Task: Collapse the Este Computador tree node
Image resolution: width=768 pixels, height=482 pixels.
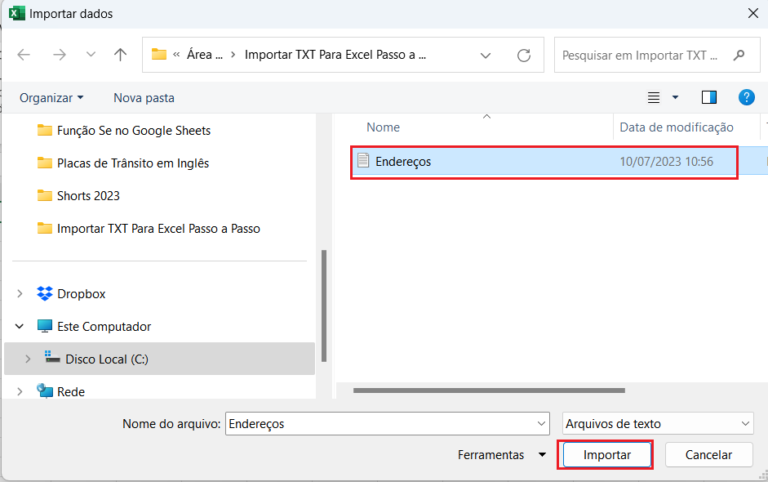Action: coord(21,326)
